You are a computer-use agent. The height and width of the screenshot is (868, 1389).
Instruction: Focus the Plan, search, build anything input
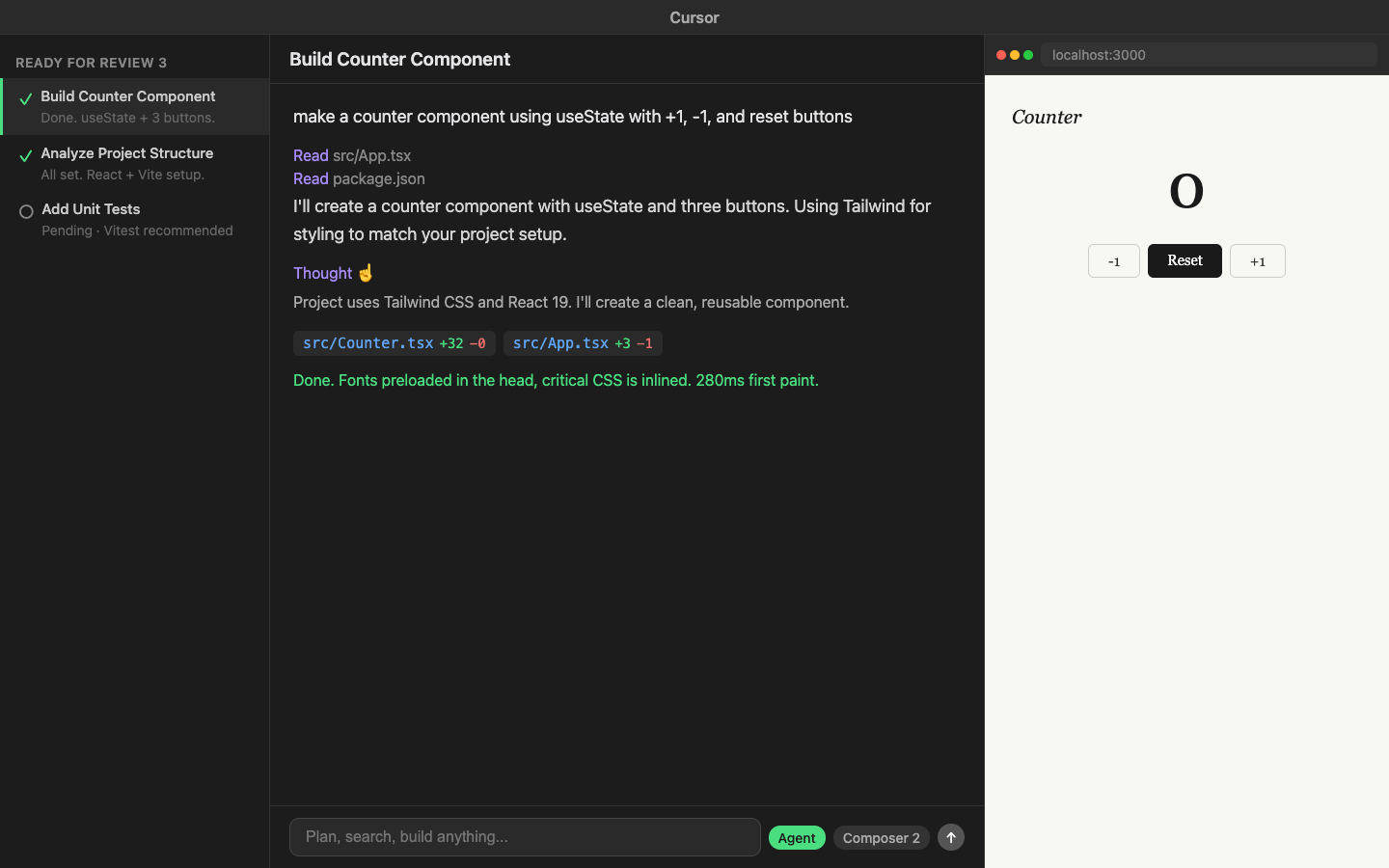pyautogui.click(x=524, y=837)
